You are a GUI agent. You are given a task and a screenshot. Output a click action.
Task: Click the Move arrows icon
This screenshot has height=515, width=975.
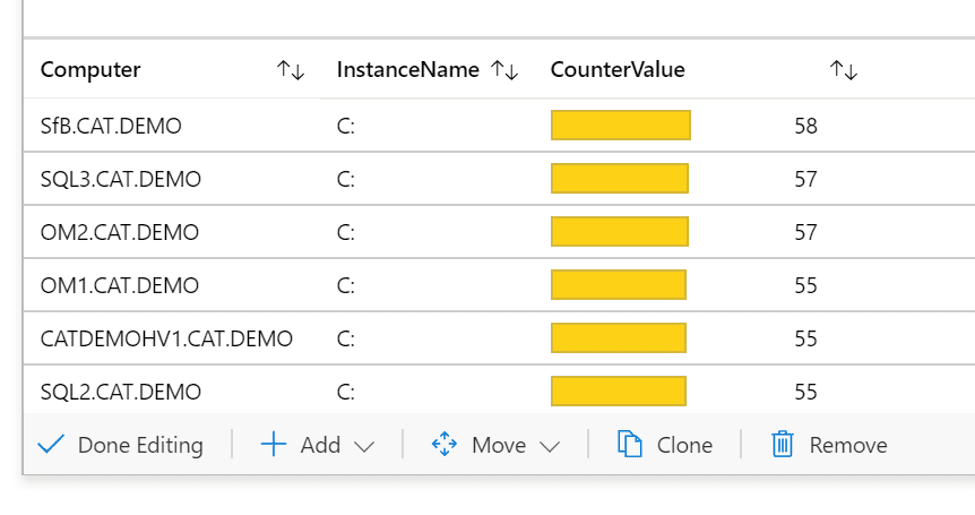(x=444, y=444)
